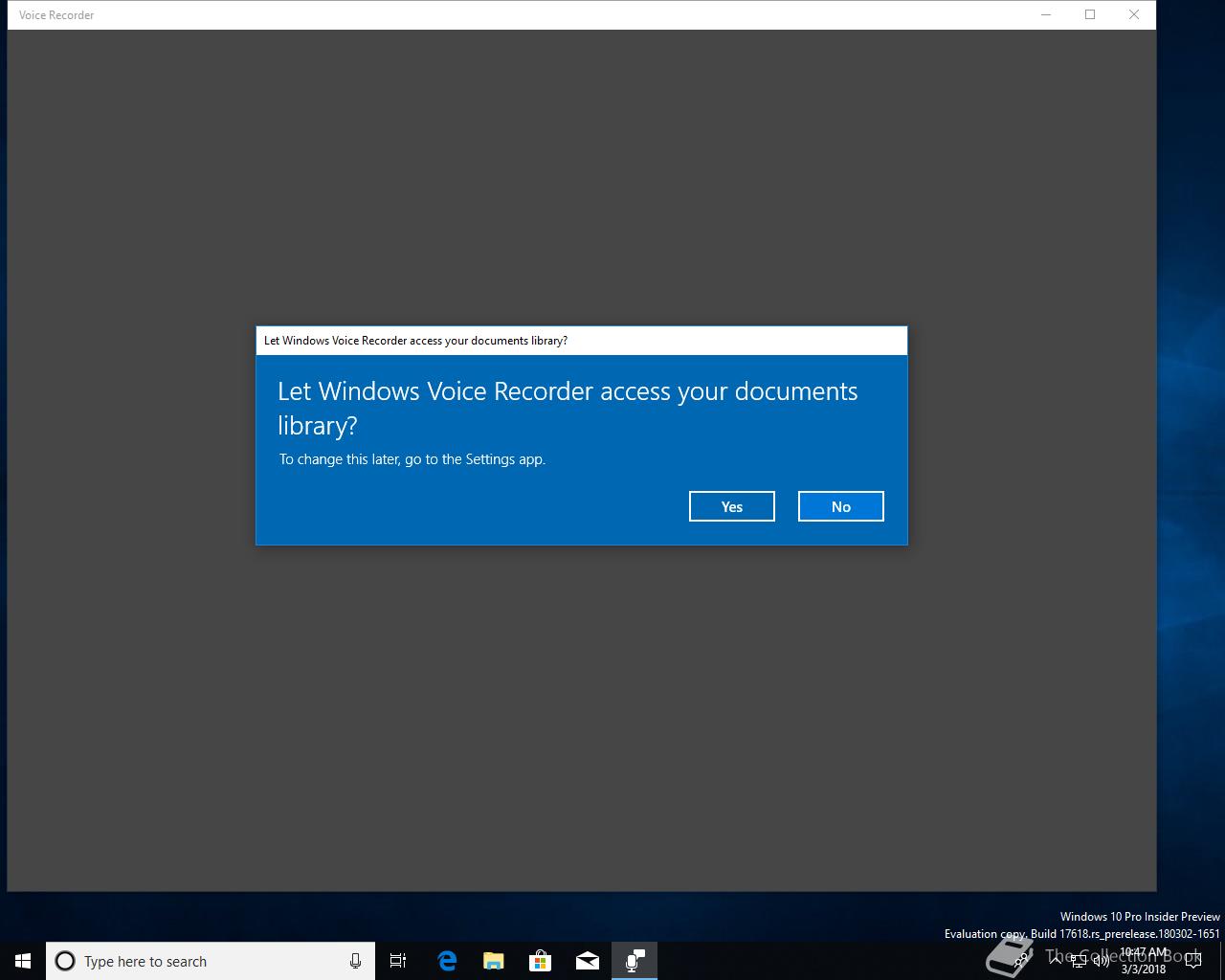Focus the 'Type here to search' box

(211, 961)
